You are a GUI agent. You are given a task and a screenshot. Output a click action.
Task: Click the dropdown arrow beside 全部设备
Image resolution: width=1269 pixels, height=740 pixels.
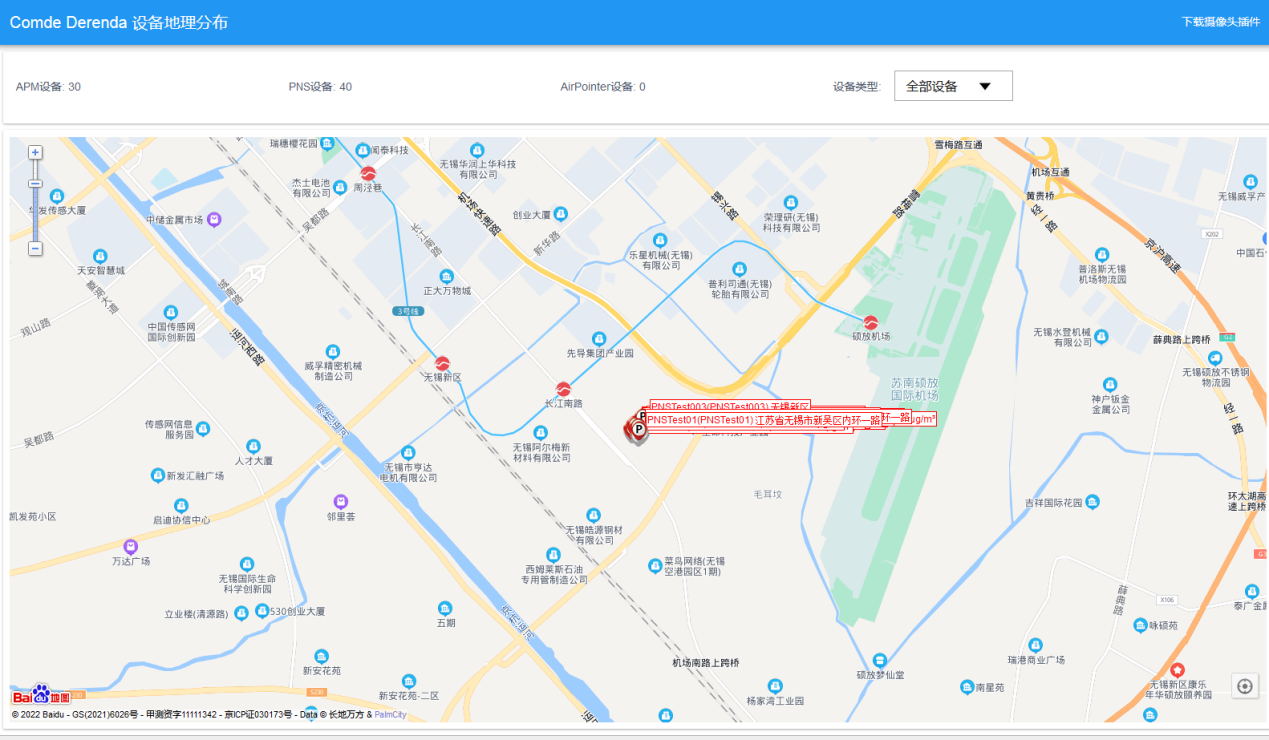[984, 86]
